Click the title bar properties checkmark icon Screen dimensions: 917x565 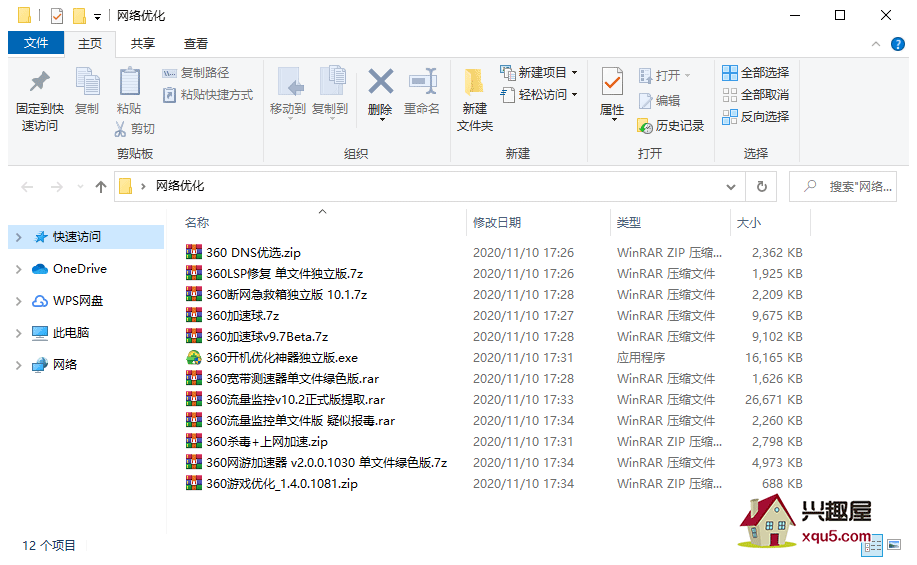tap(57, 16)
